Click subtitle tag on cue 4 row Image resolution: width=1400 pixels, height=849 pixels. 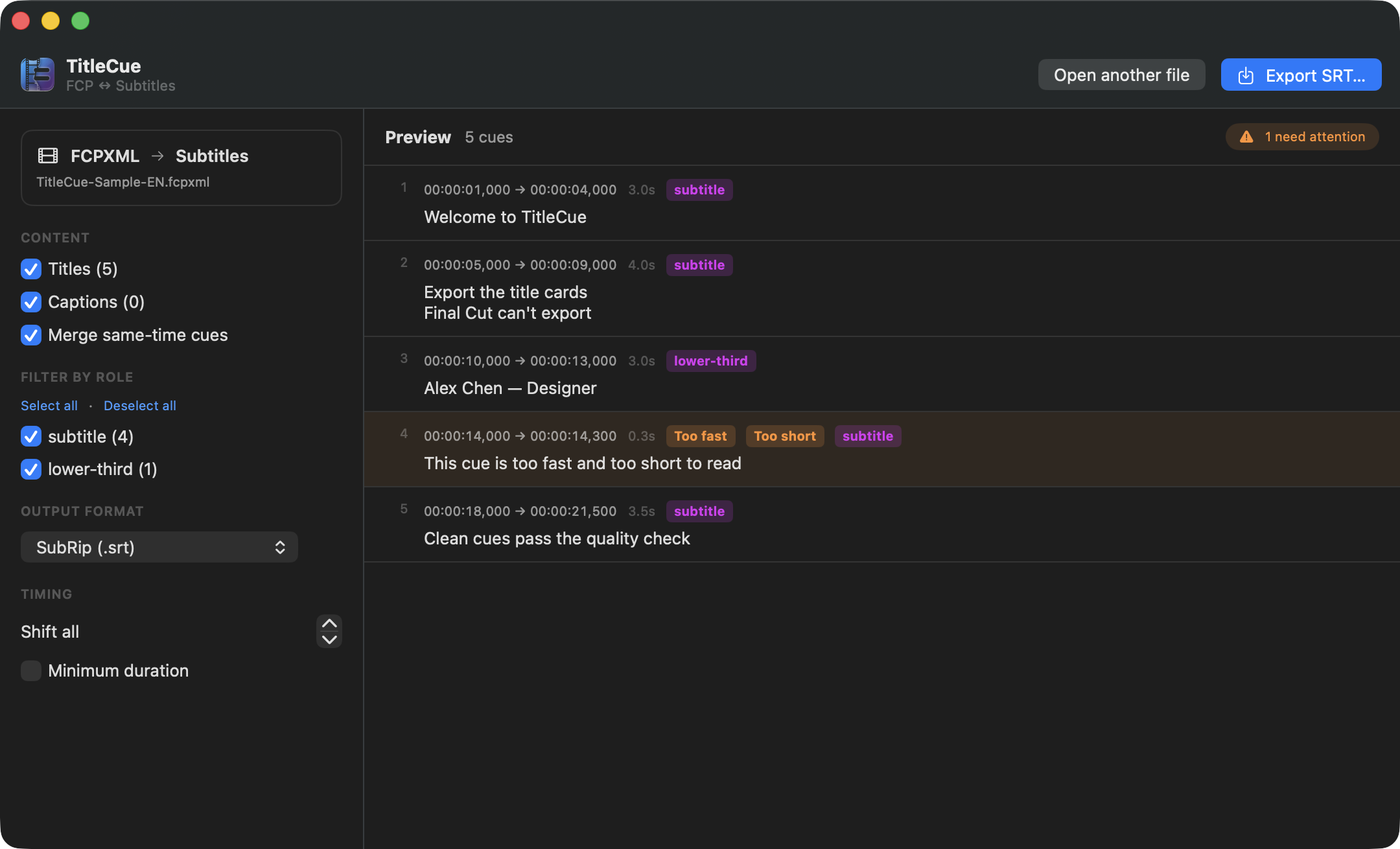coord(868,436)
